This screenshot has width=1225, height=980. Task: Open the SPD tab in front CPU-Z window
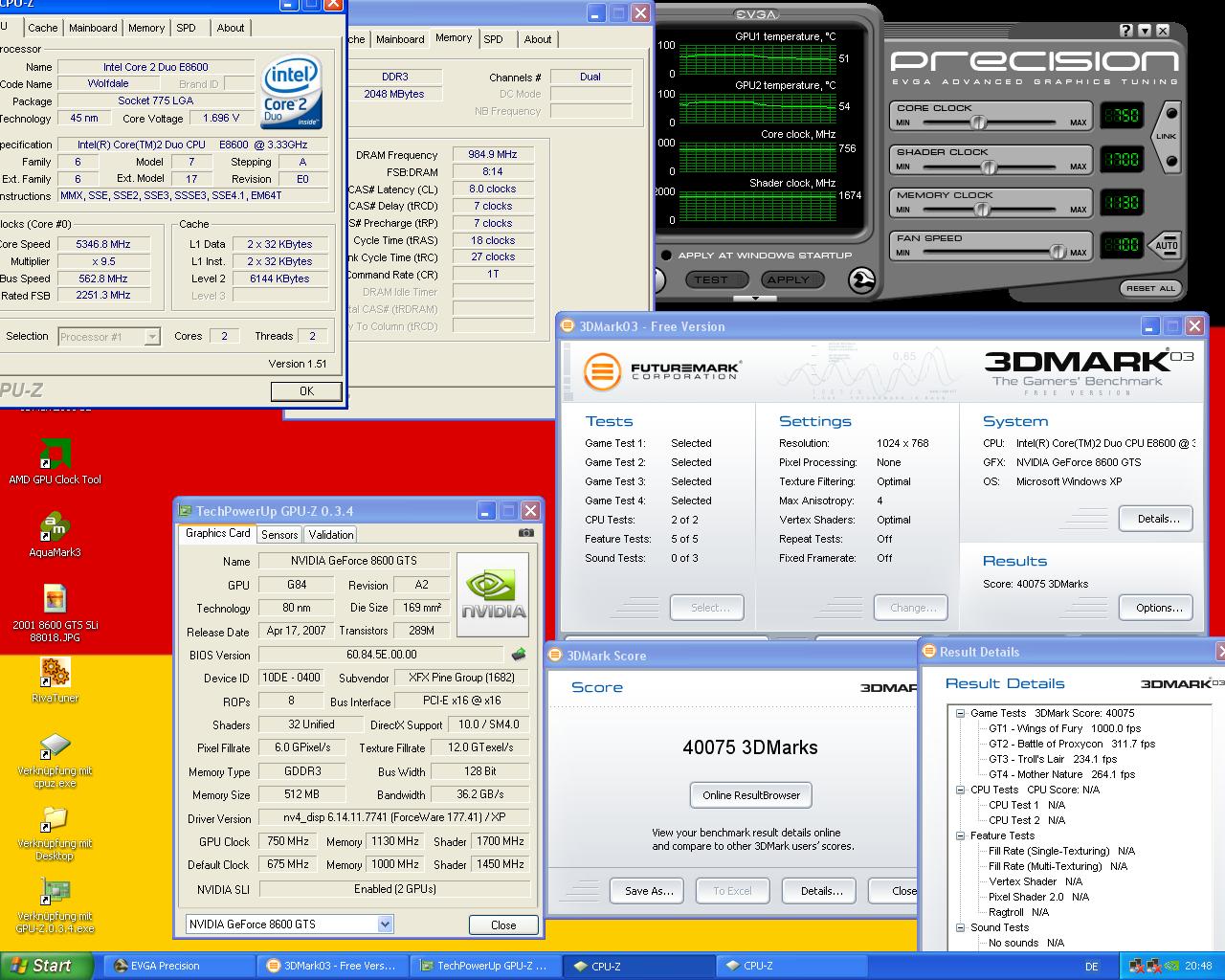pos(186,28)
